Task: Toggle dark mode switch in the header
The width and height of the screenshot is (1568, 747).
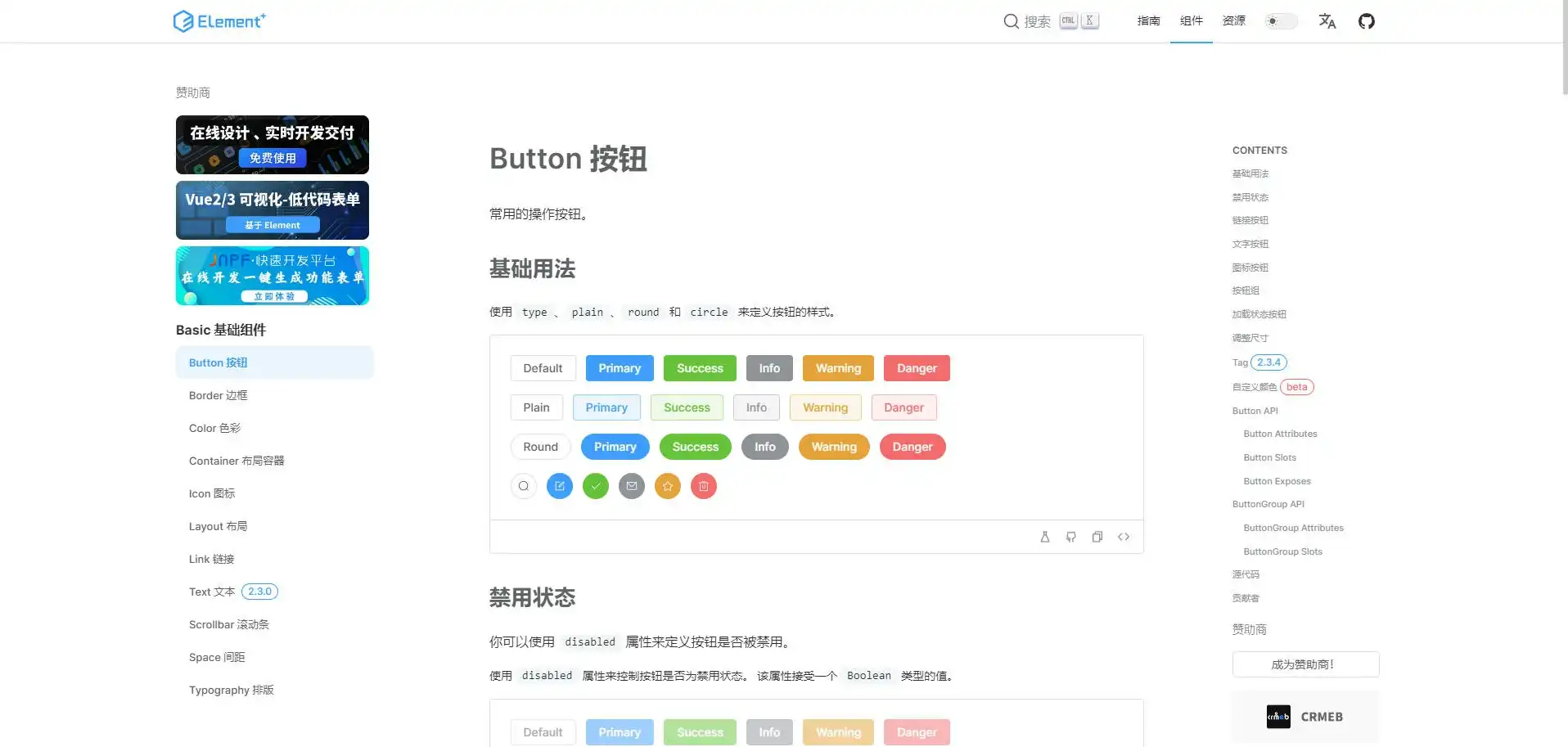Action: (x=1281, y=21)
